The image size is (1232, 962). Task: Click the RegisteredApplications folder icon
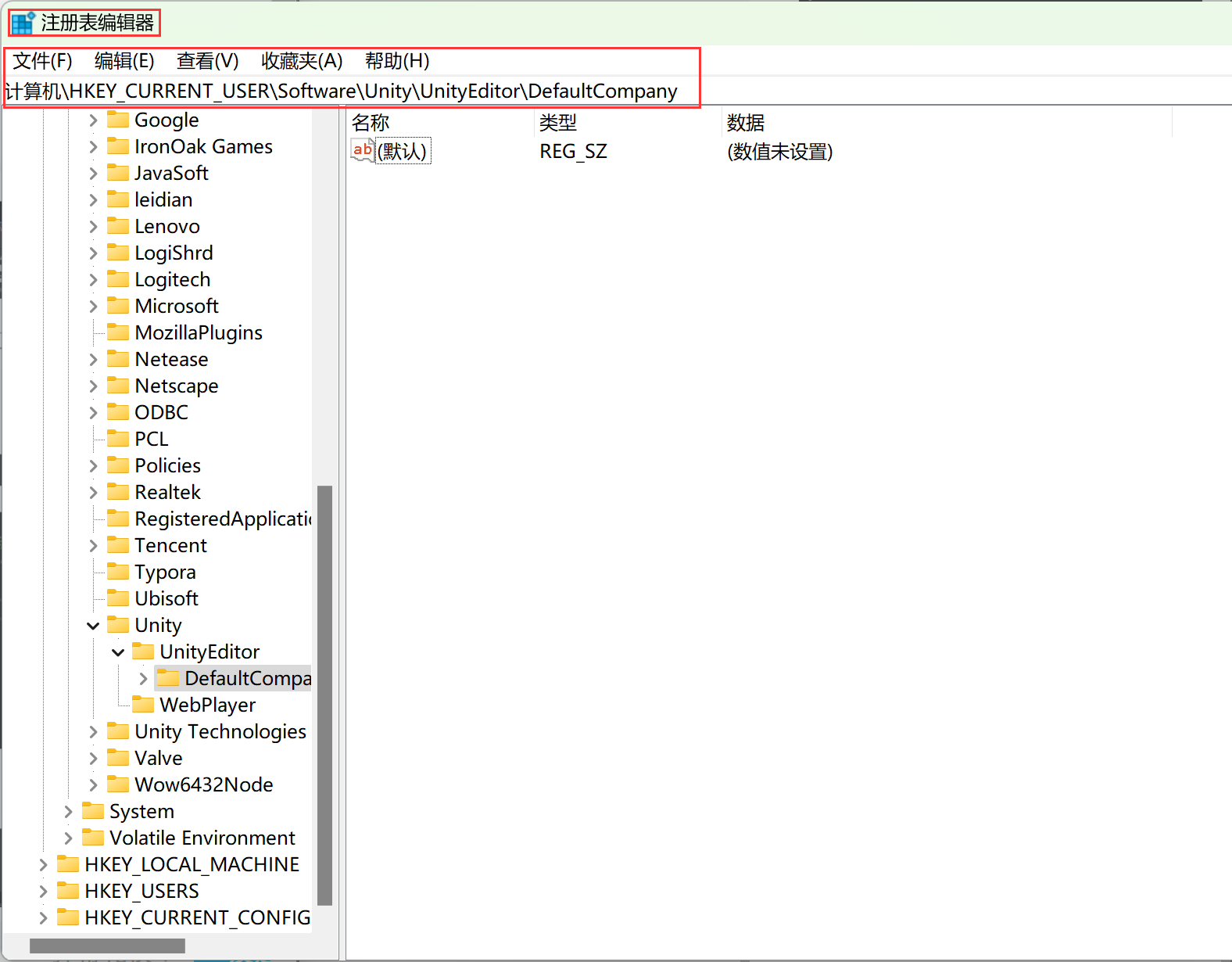click(x=118, y=519)
